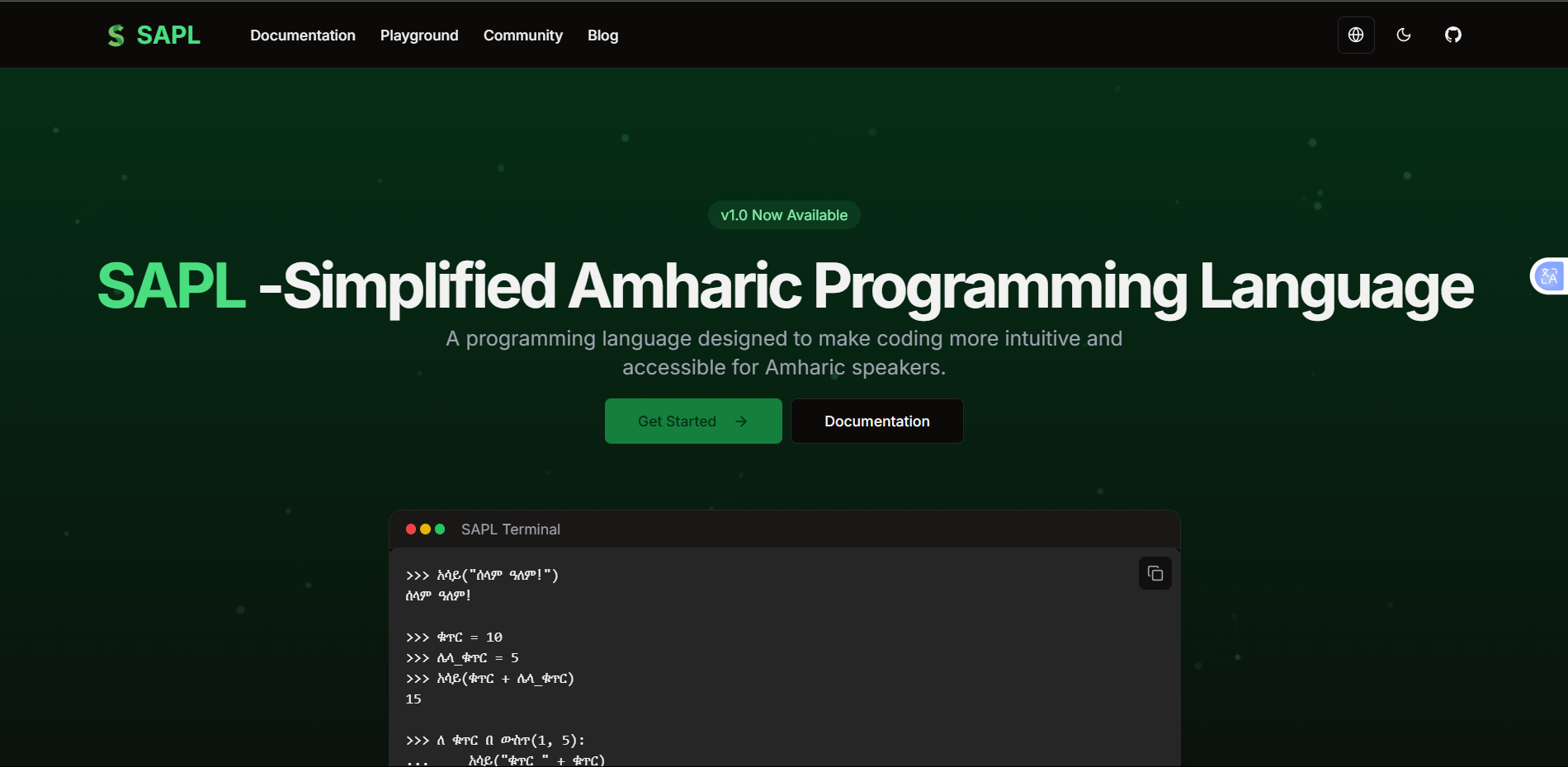Click the SAPL dollar-sign logo
The image size is (1568, 767).
pos(116,35)
